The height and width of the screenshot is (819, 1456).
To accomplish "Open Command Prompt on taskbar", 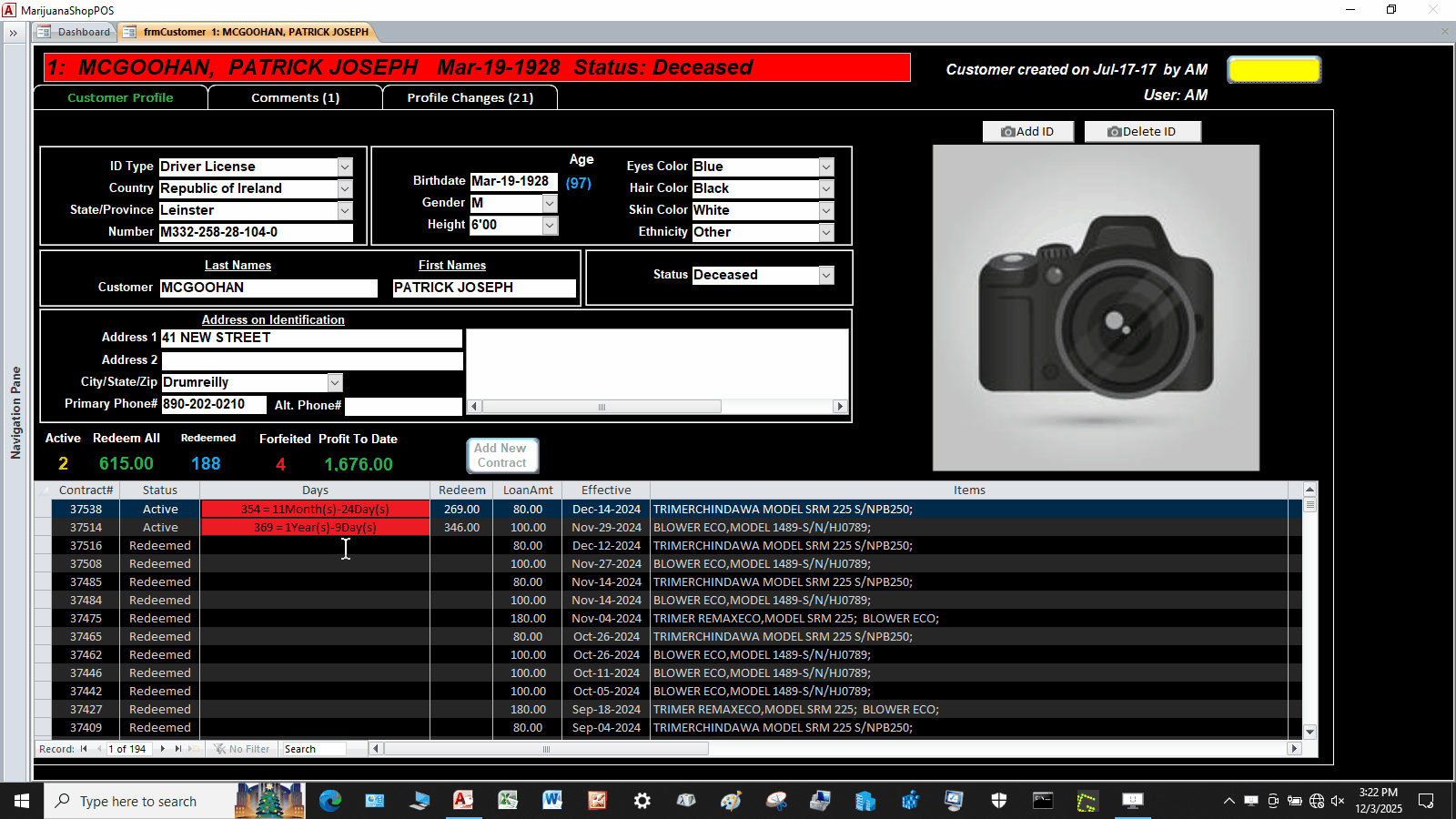I will pos(1044,801).
